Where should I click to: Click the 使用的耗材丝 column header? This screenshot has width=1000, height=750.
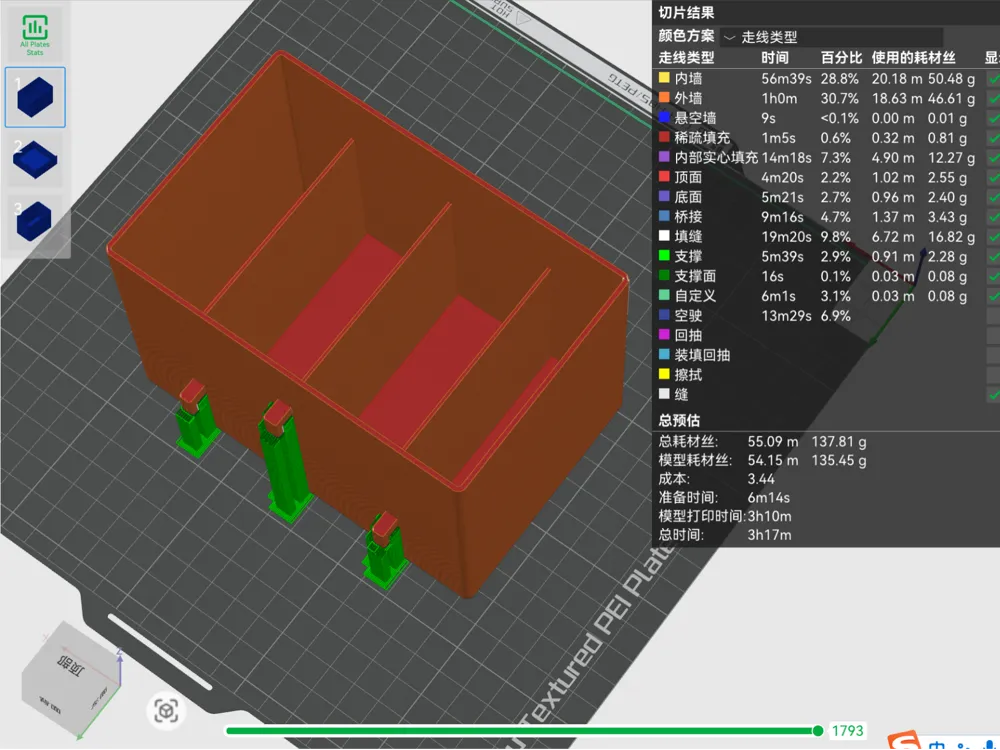[913, 58]
